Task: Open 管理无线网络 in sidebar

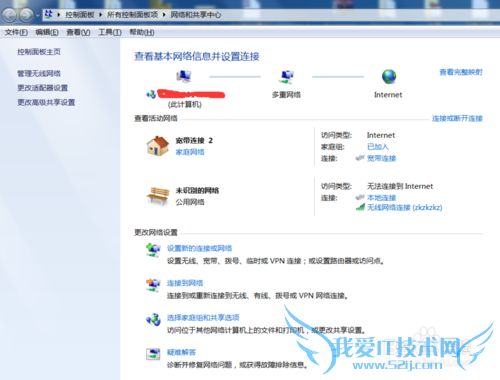Action: pos(39,73)
